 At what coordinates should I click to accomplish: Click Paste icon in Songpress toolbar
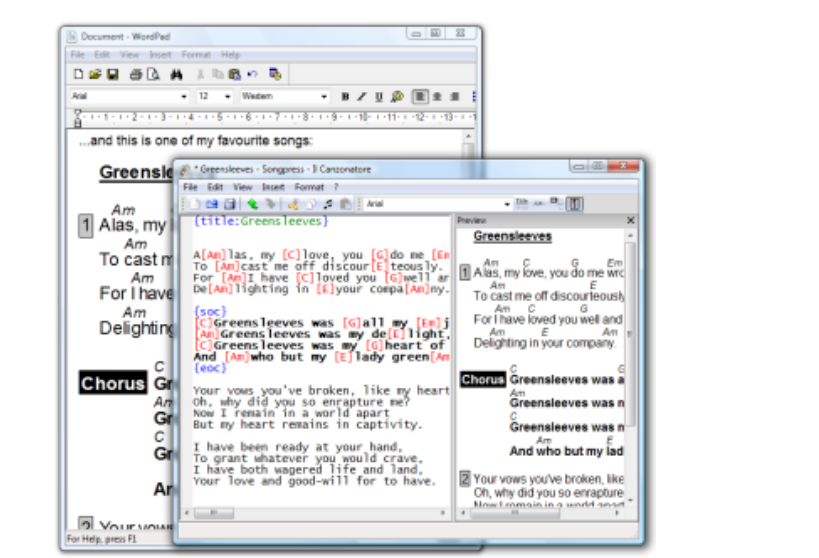[x=345, y=204]
